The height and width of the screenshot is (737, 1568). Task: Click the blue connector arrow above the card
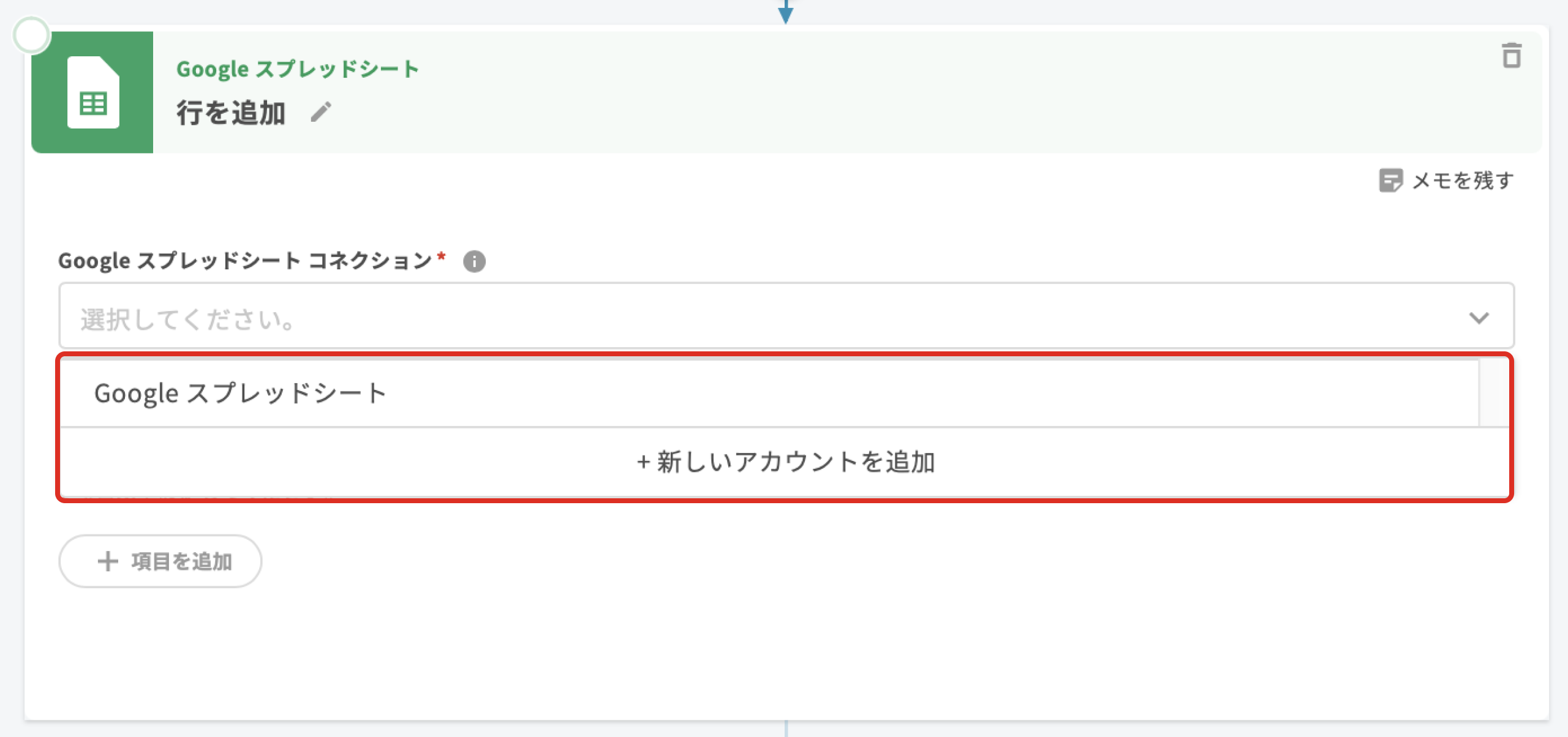(785, 12)
